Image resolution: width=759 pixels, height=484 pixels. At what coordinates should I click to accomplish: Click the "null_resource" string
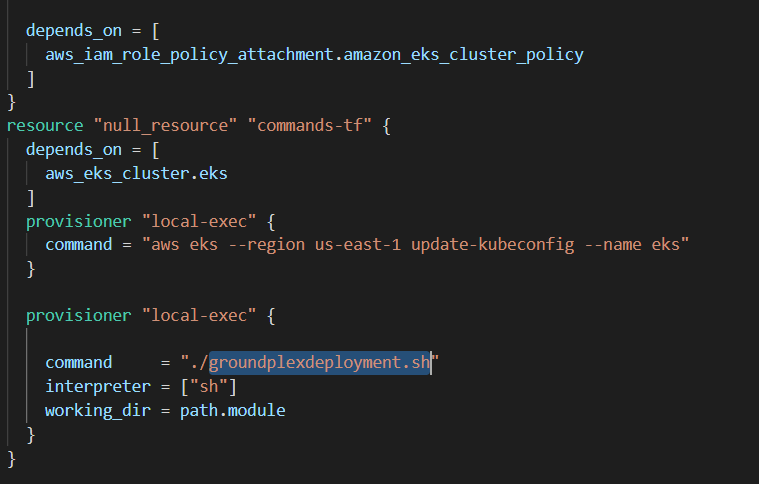coord(165,126)
